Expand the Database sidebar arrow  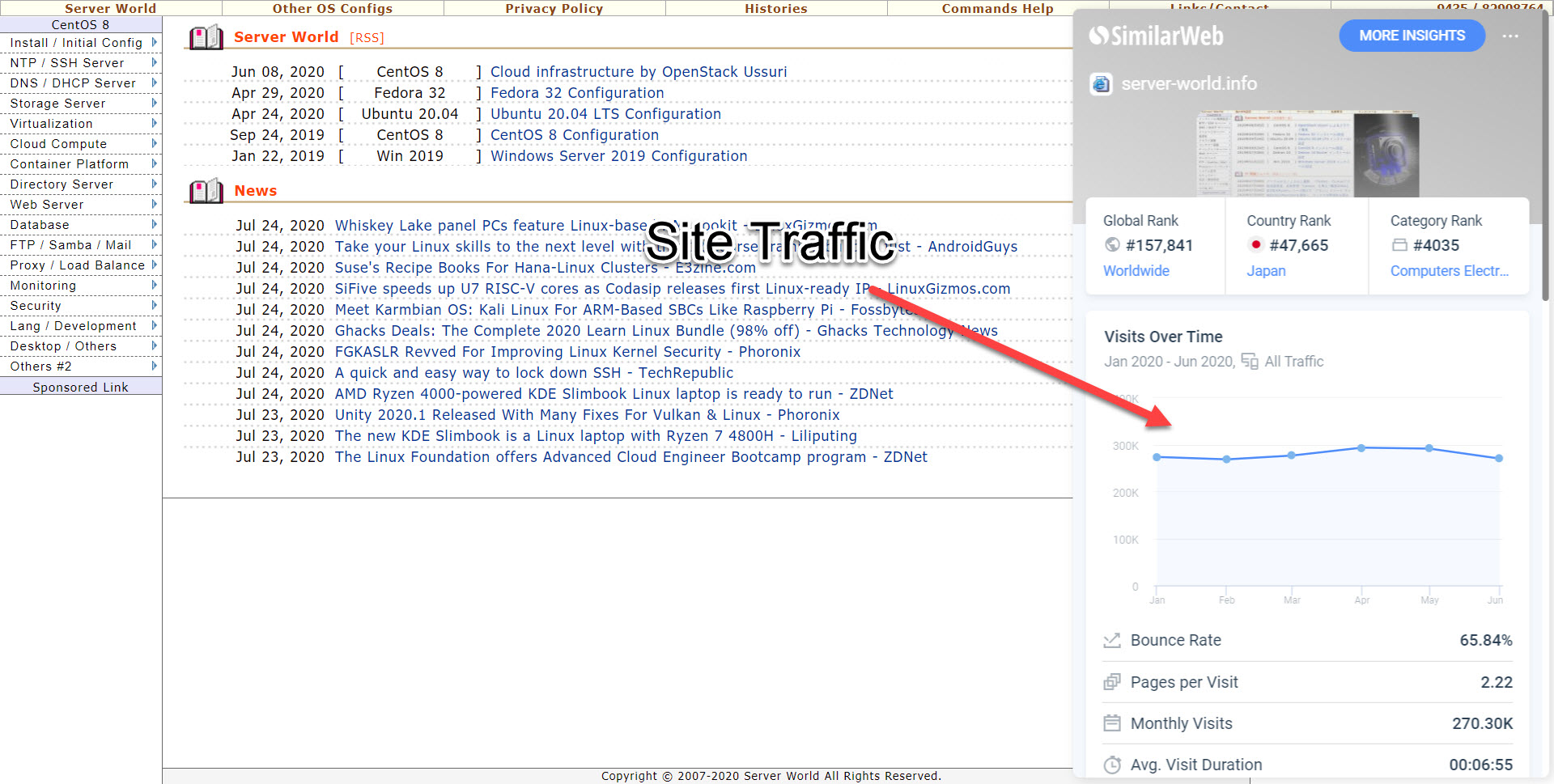click(154, 224)
